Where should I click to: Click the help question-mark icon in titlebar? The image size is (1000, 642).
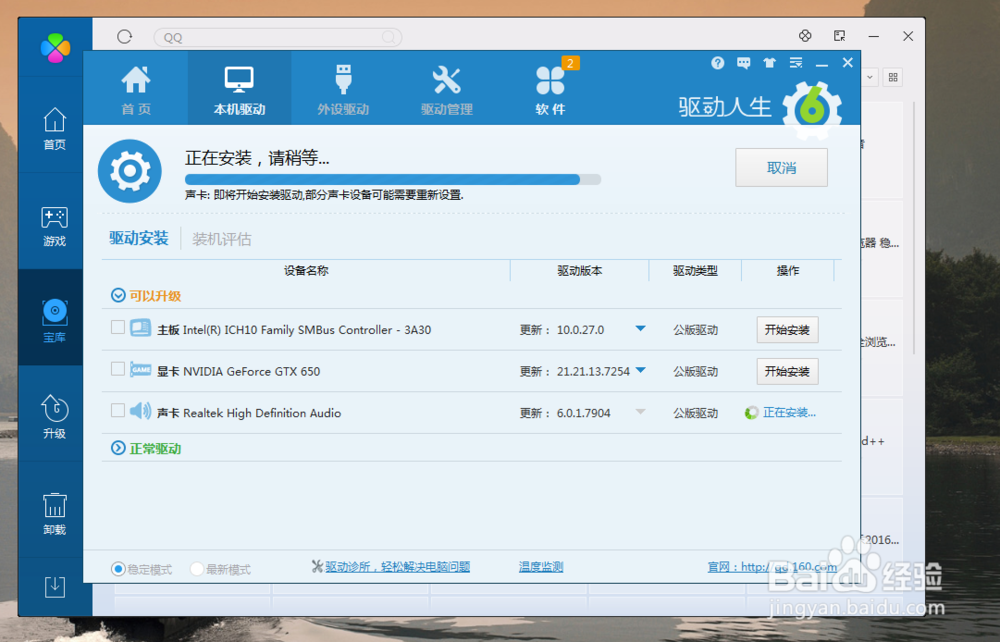(718, 63)
